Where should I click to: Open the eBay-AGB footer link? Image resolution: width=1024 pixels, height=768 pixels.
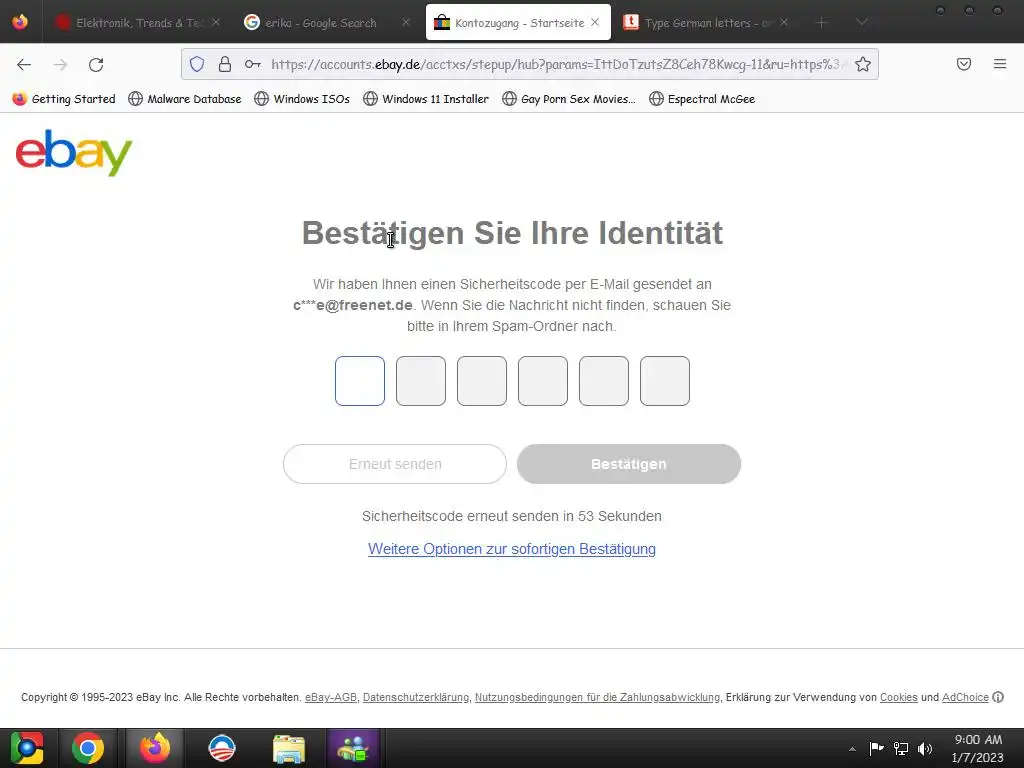[x=331, y=697]
